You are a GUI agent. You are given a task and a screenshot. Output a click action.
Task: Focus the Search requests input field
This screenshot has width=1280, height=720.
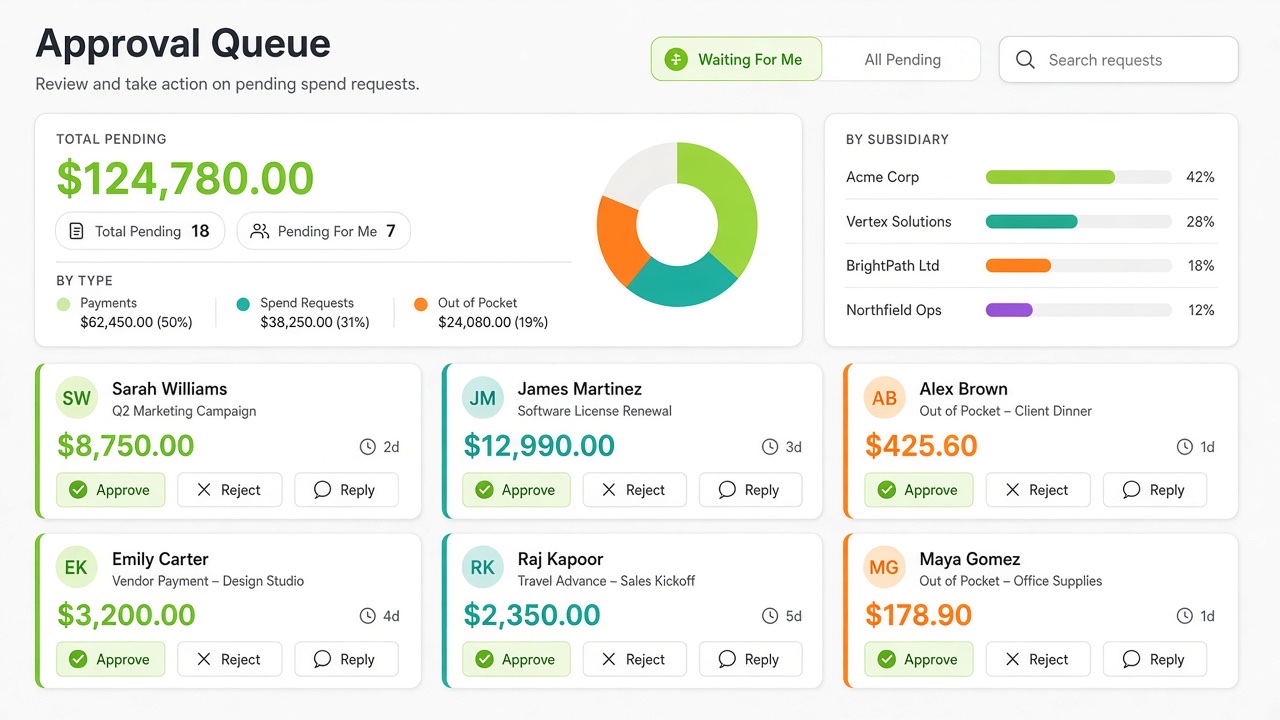point(1118,60)
